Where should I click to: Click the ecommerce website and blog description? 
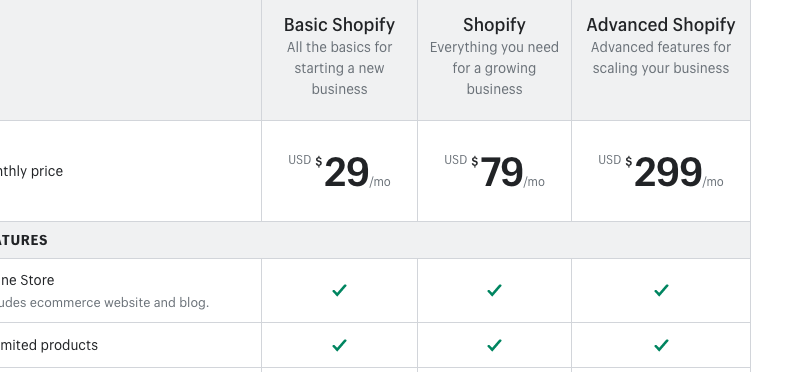(x=104, y=302)
